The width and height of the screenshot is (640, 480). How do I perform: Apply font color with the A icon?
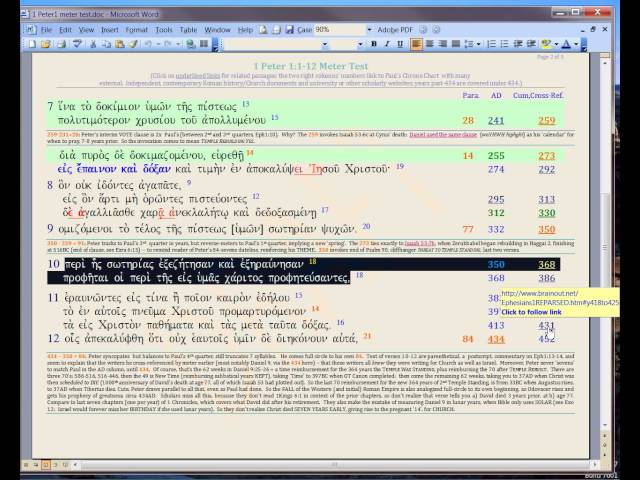tap(566, 44)
